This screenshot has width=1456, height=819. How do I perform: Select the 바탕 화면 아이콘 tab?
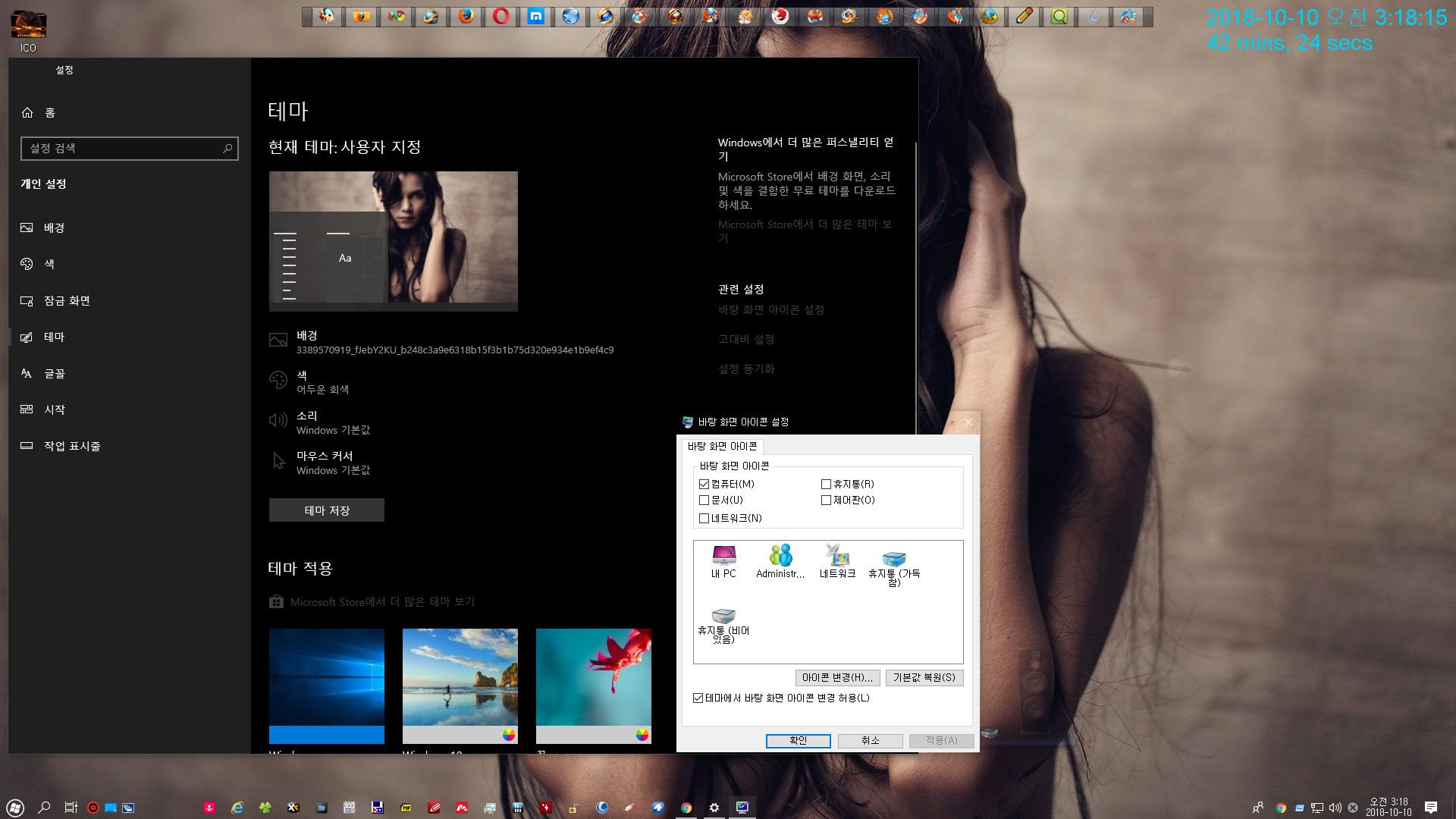click(722, 446)
